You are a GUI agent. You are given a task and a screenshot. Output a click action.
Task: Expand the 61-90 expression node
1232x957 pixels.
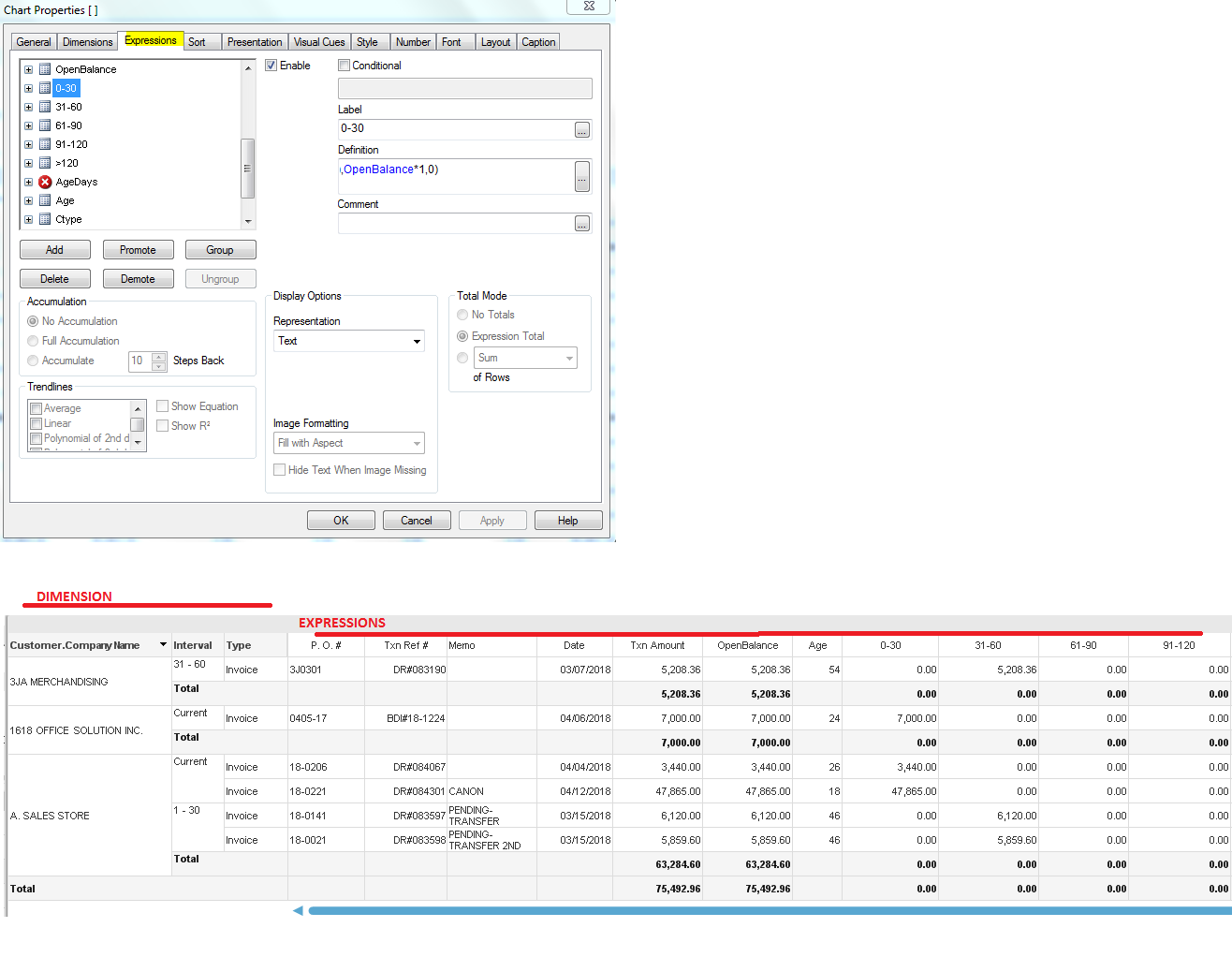[28, 125]
